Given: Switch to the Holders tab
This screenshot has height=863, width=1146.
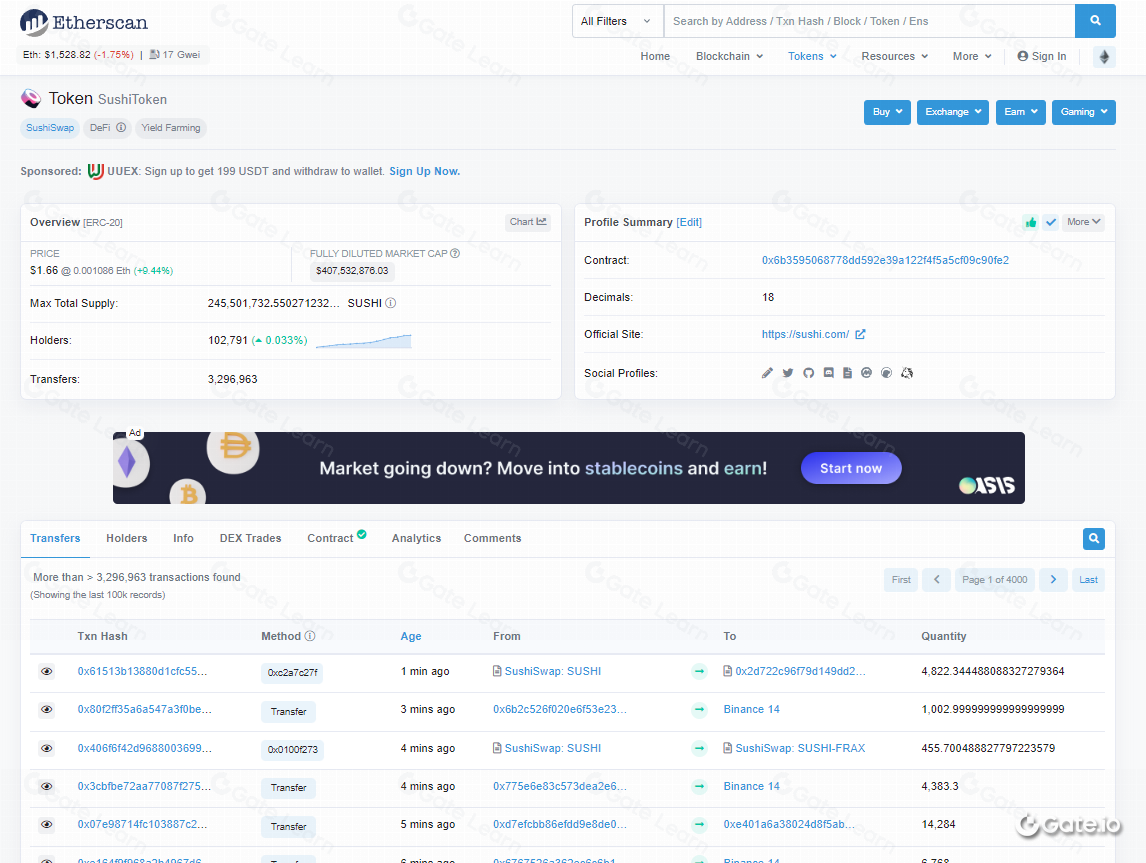Looking at the screenshot, I should click(126, 539).
